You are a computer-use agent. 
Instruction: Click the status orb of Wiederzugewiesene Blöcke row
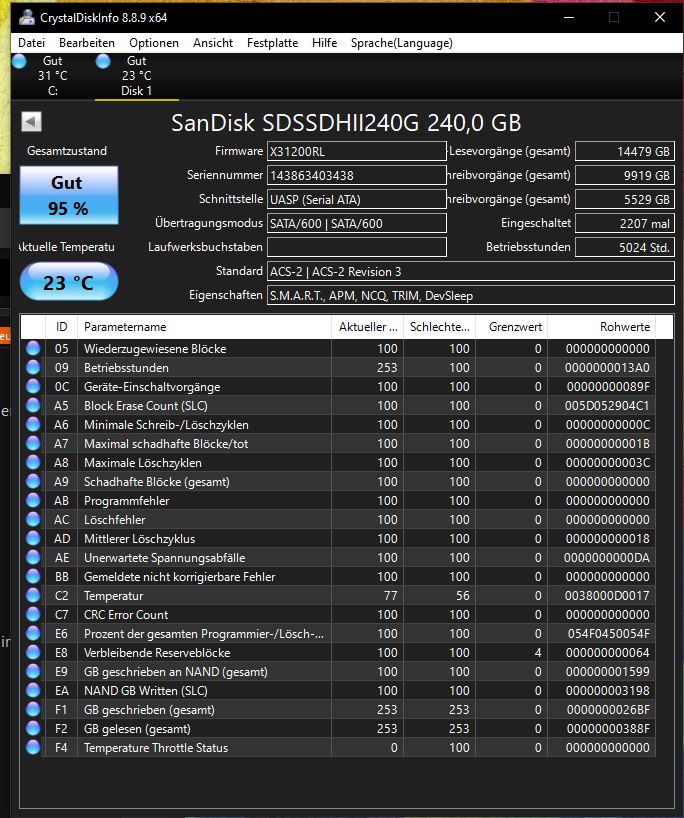point(33,348)
